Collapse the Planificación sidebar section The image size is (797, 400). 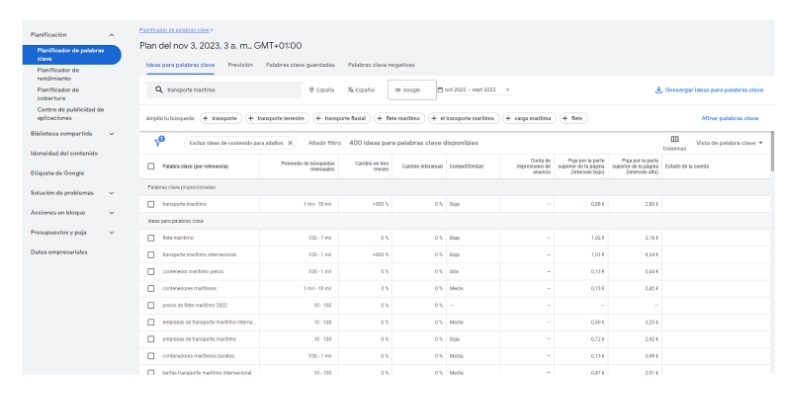point(111,35)
